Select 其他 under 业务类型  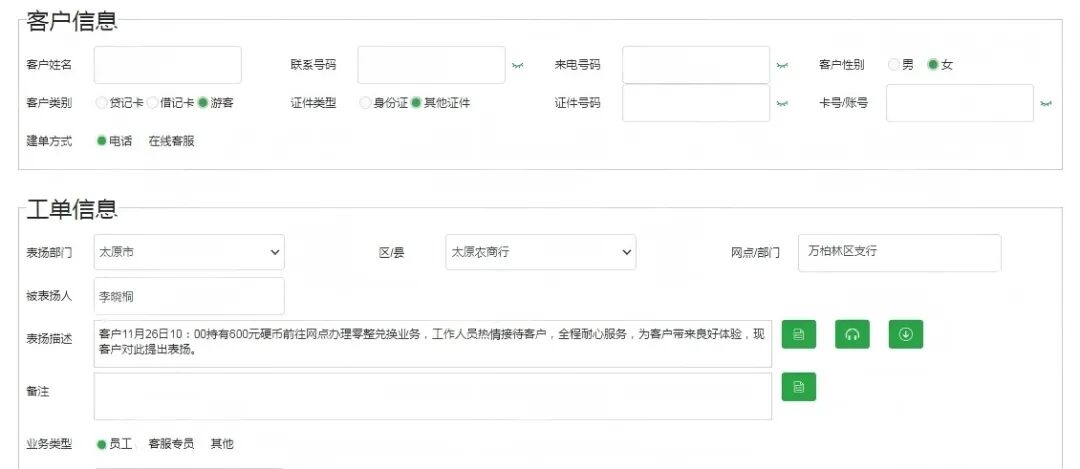click(221, 443)
